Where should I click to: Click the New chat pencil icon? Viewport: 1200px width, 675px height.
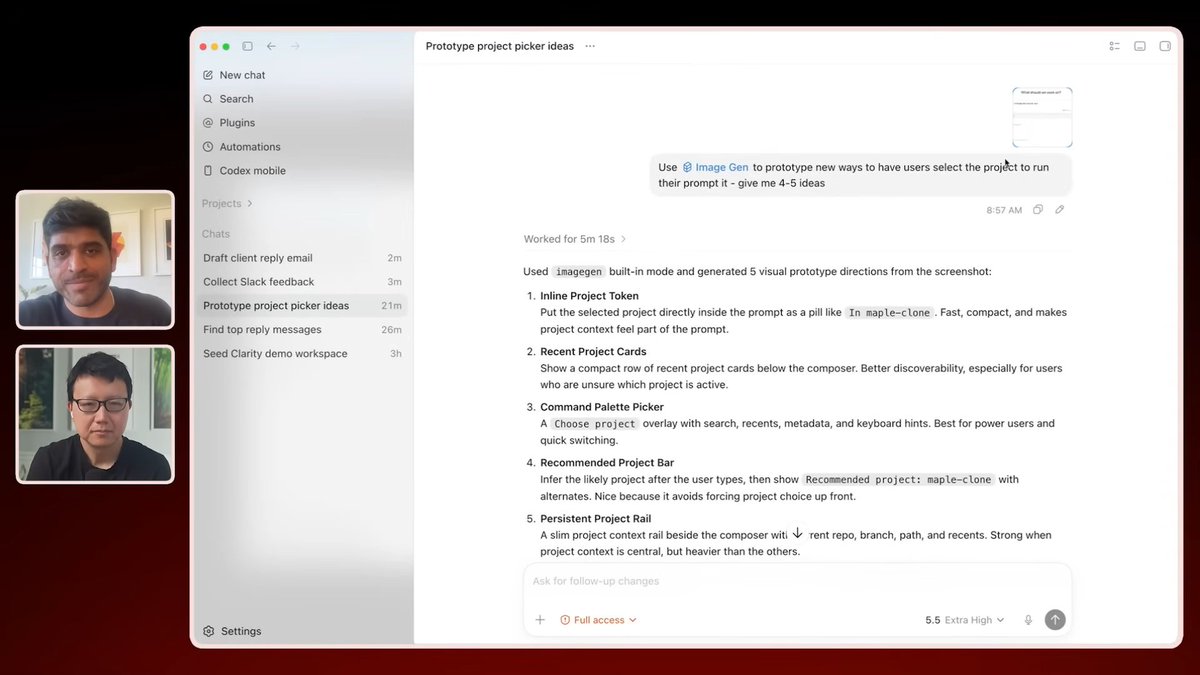(x=208, y=75)
